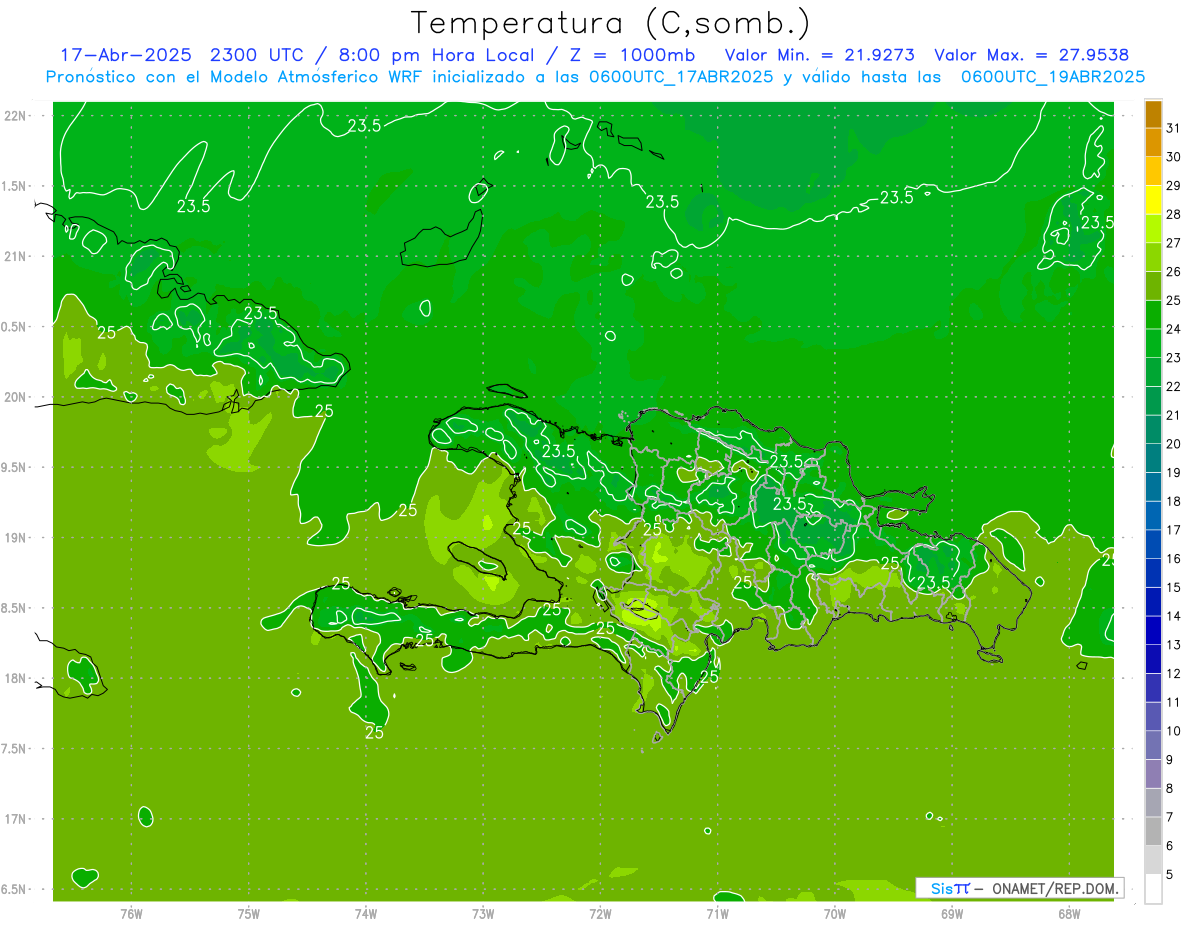Click the white swatch below 5 on the scale

tap(1153, 889)
